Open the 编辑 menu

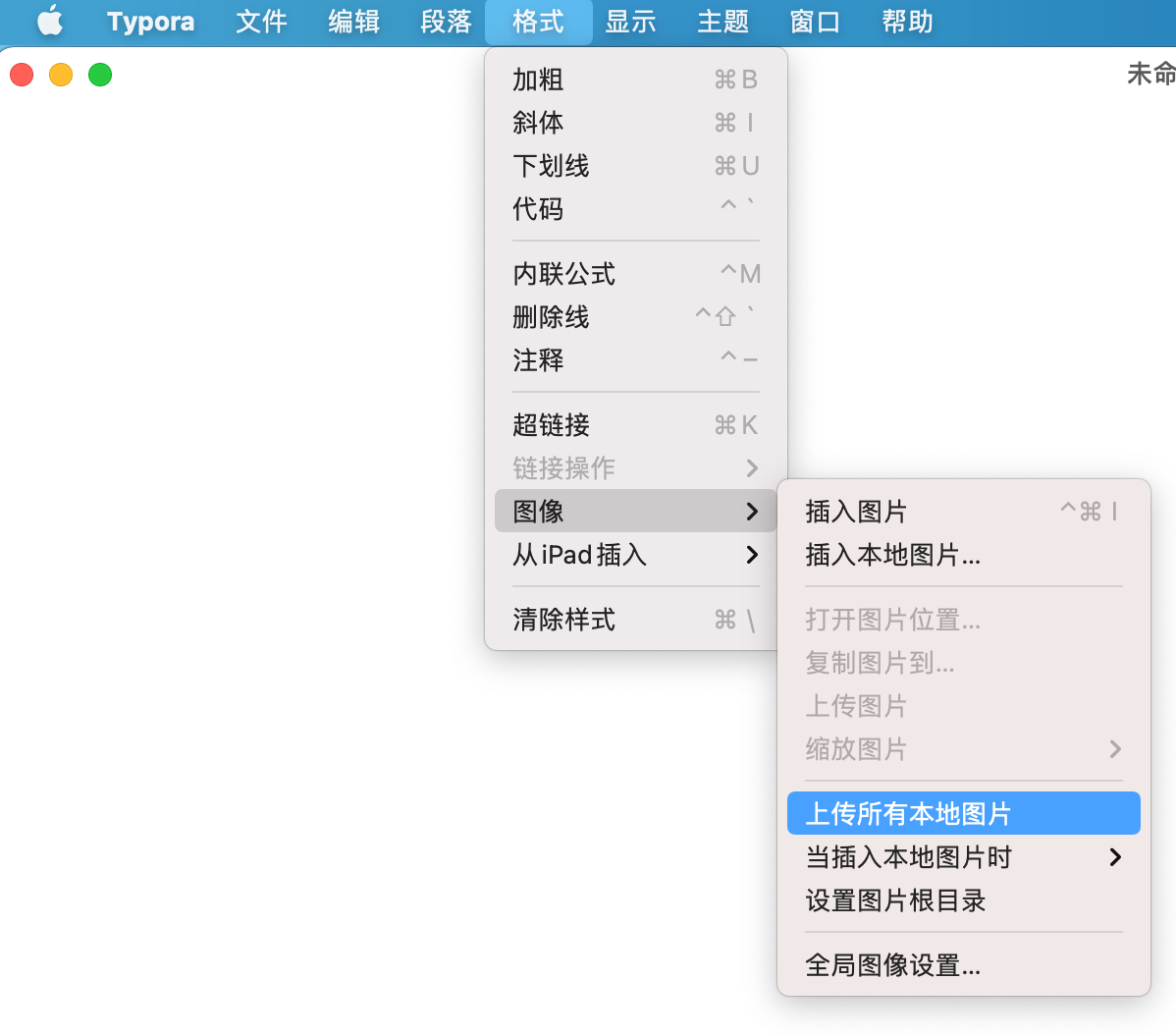(353, 21)
